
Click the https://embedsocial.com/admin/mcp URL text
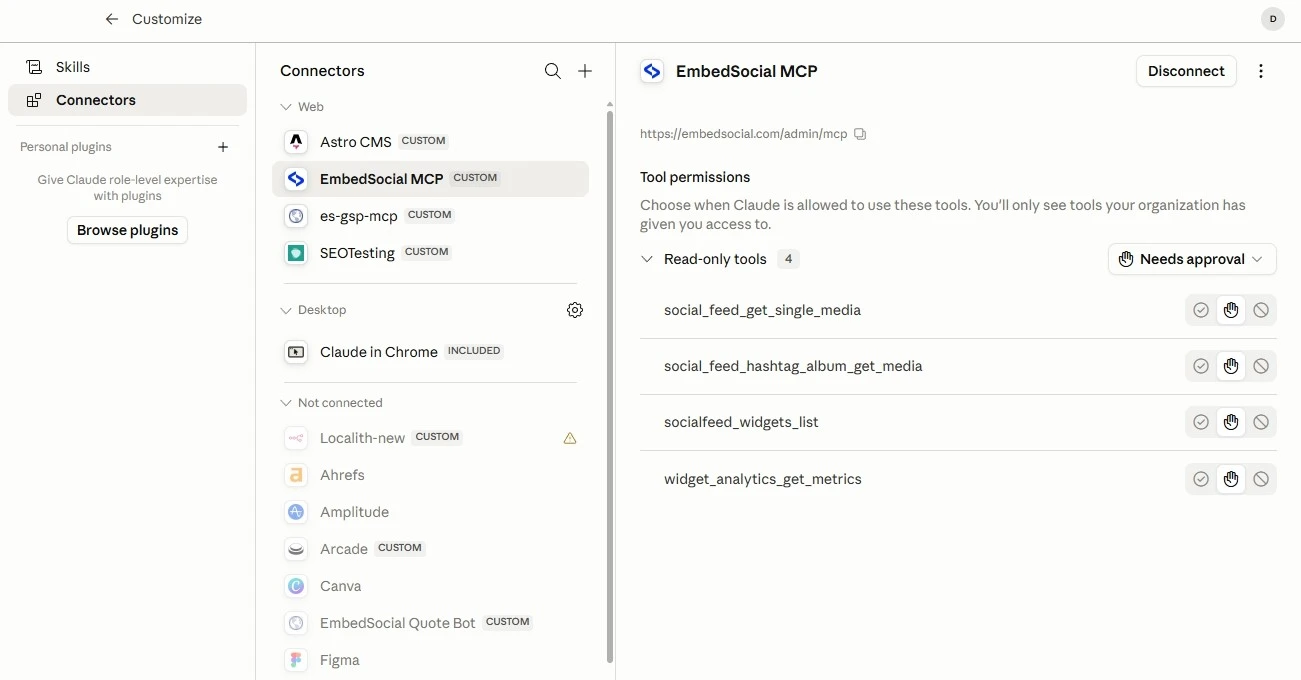(x=744, y=134)
